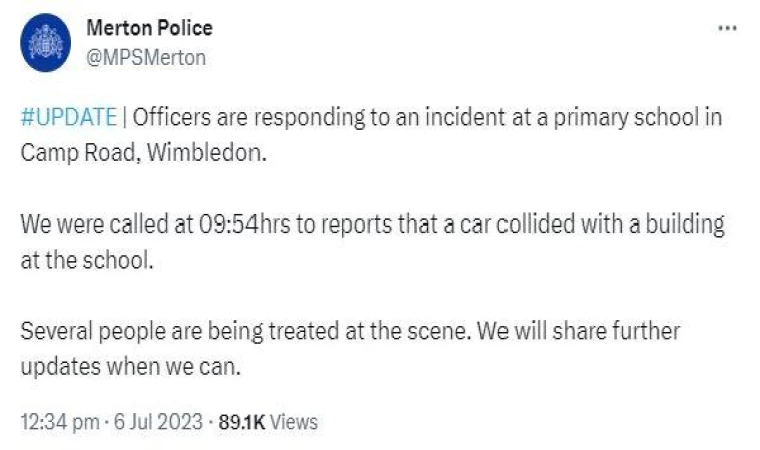Open the tweet's more options menu
760x450 pixels.
(x=727, y=28)
